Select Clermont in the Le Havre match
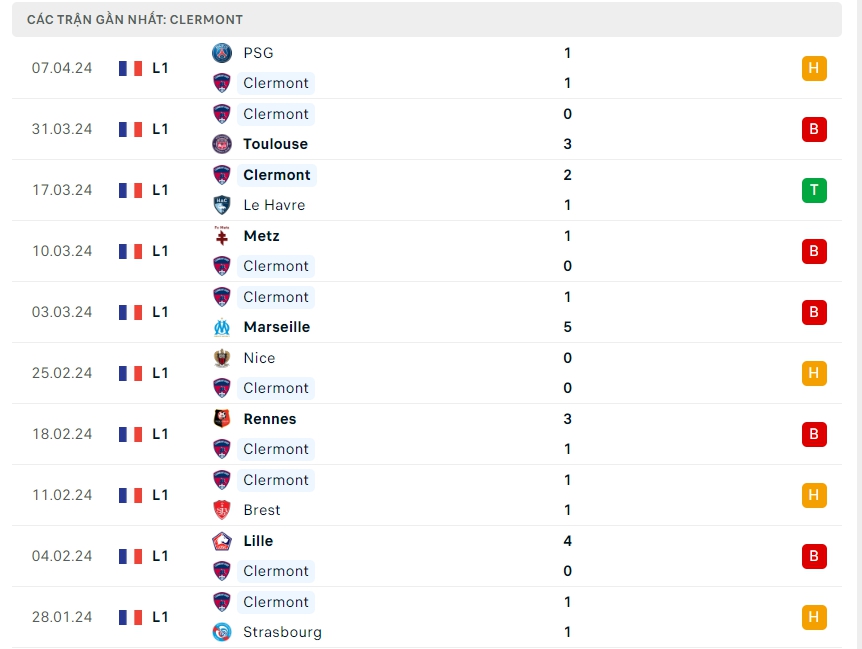The width and height of the screenshot is (862, 649). click(x=276, y=175)
